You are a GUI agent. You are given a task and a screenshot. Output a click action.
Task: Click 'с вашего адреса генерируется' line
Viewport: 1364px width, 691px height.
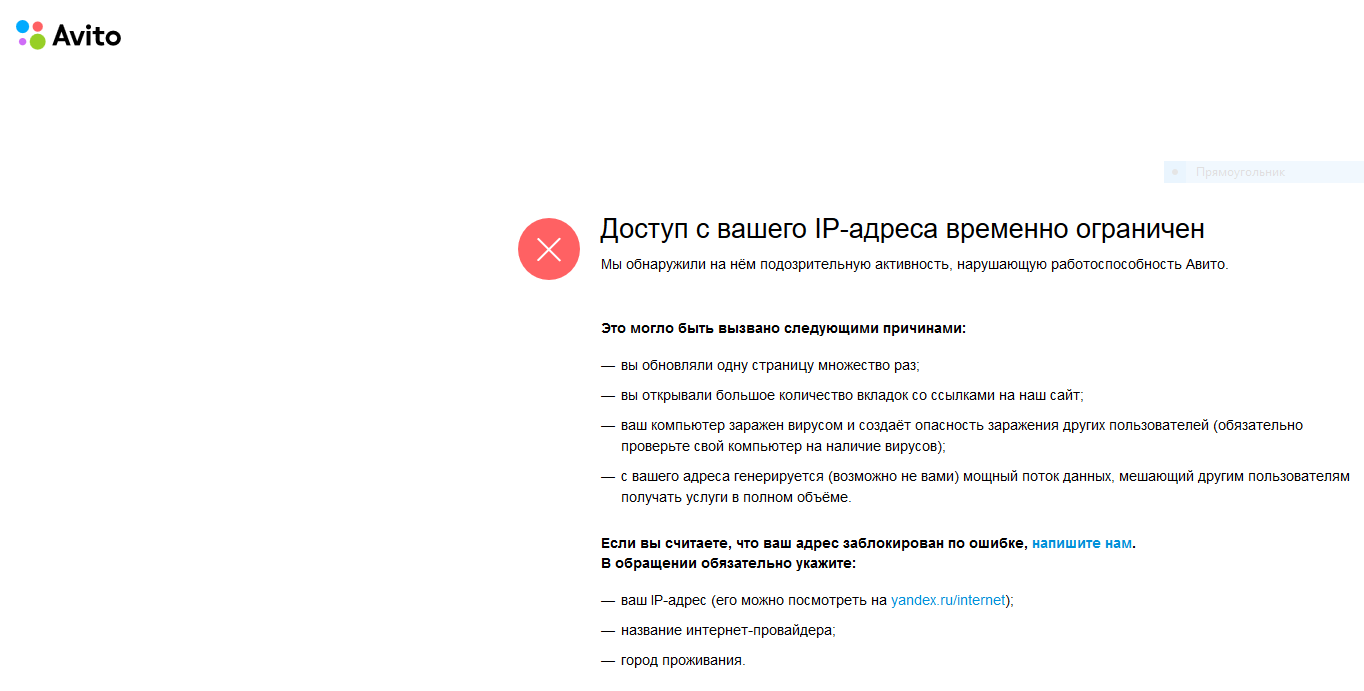click(x=985, y=486)
